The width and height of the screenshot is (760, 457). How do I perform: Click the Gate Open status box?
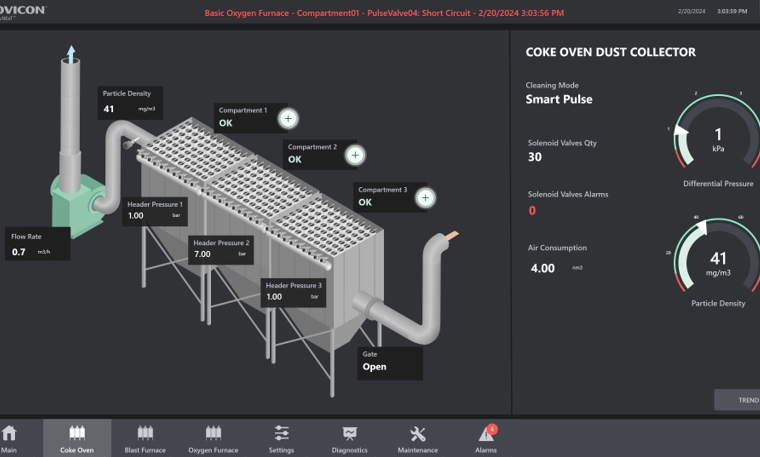pos(390,363)
